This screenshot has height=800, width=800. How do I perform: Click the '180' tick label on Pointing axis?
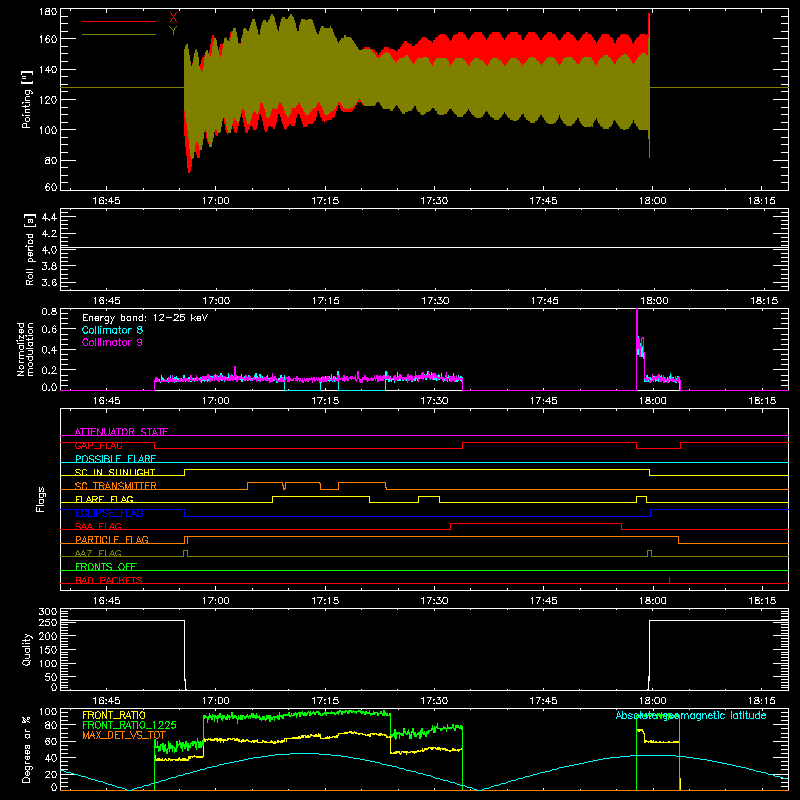tap(48, 11)
